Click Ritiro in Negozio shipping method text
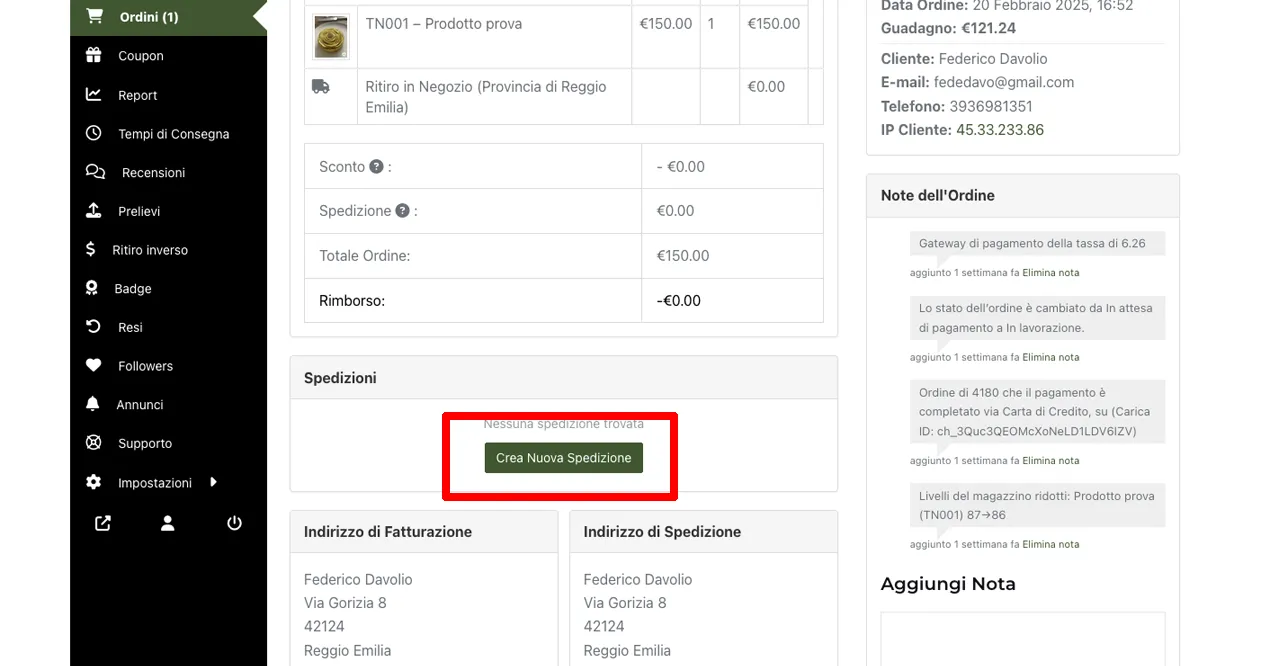 coord(486,96)
